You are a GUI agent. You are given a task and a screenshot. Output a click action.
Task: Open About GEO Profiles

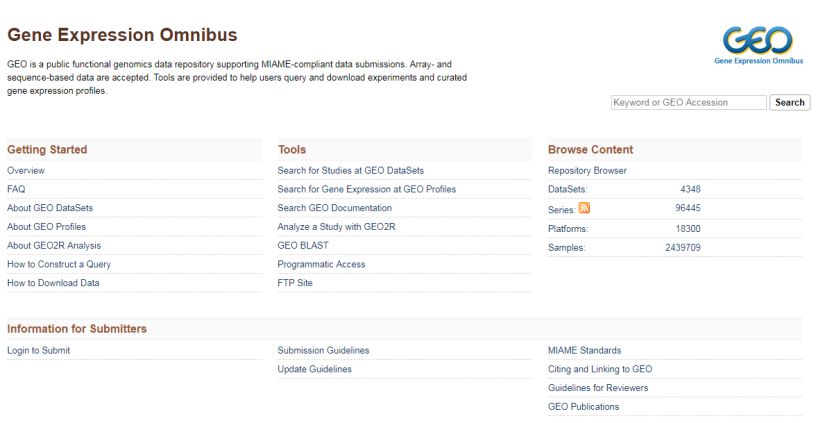click(x=46, y=227)
